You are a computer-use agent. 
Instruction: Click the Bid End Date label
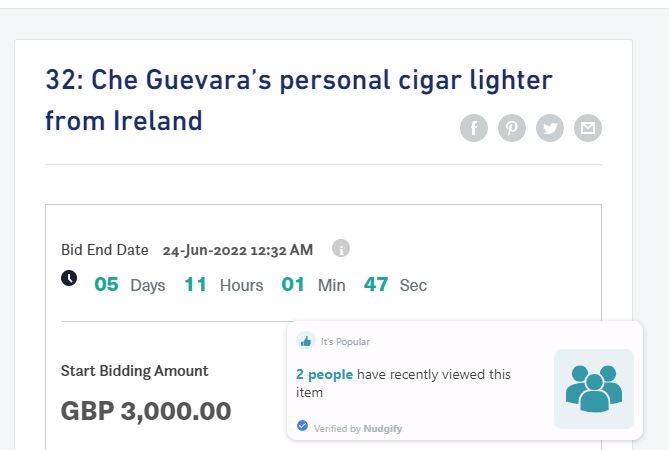click(105, 250)
